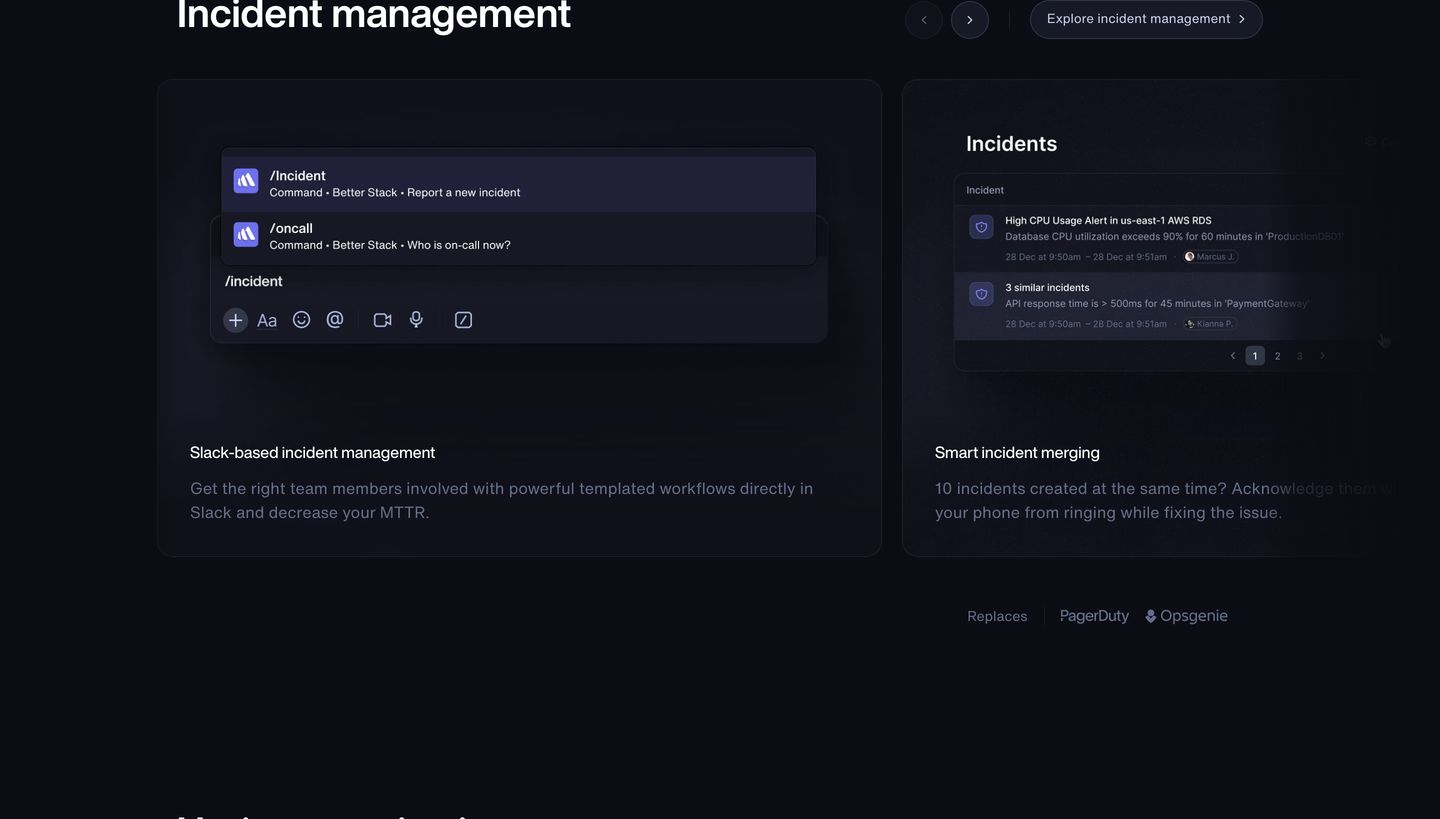Viewport: 1440px width, 819px height.
Task: Go to previous carousel slide arrow
Action: (924, 20)
